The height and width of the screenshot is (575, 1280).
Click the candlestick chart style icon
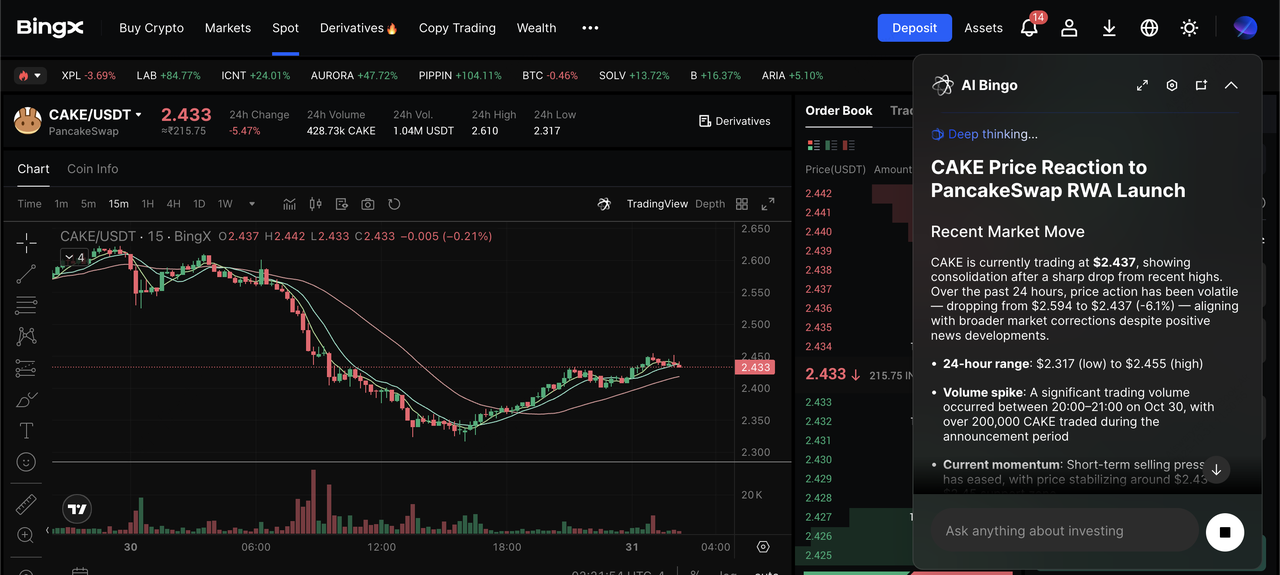(315, 204)
